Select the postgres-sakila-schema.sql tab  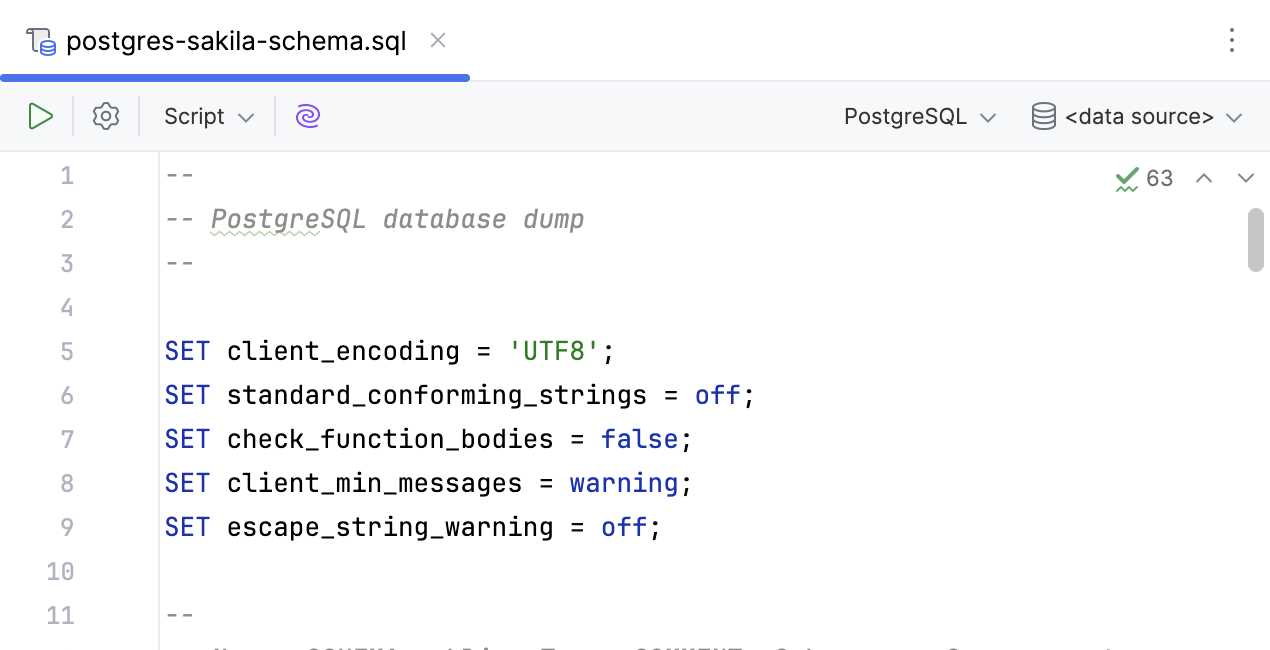235,41
